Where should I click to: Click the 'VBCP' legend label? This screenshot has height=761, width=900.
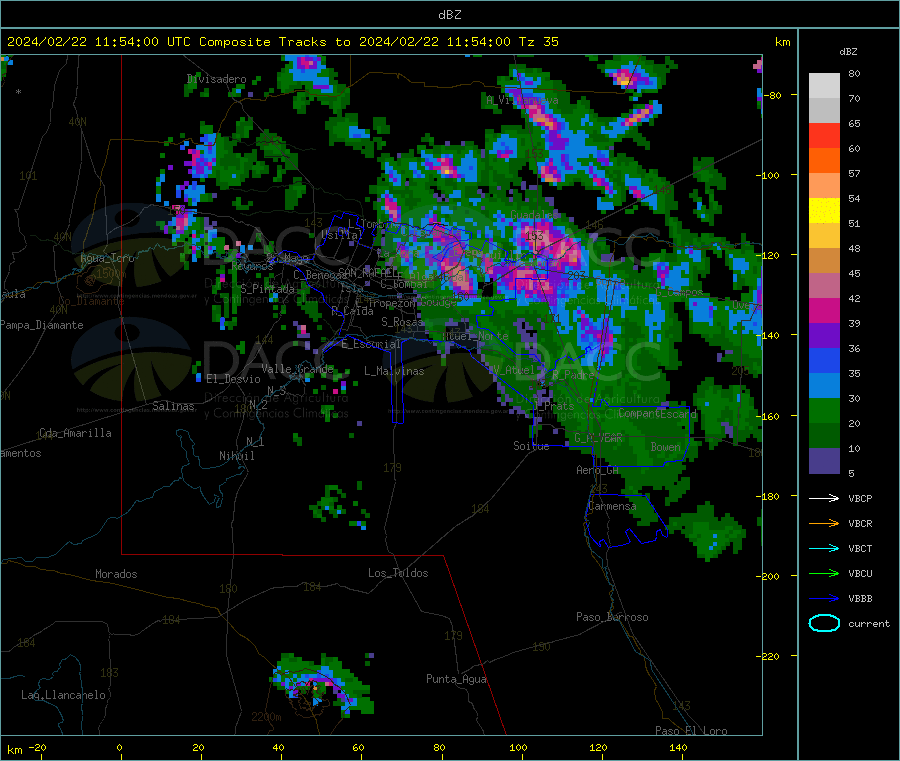coord(860,499)
